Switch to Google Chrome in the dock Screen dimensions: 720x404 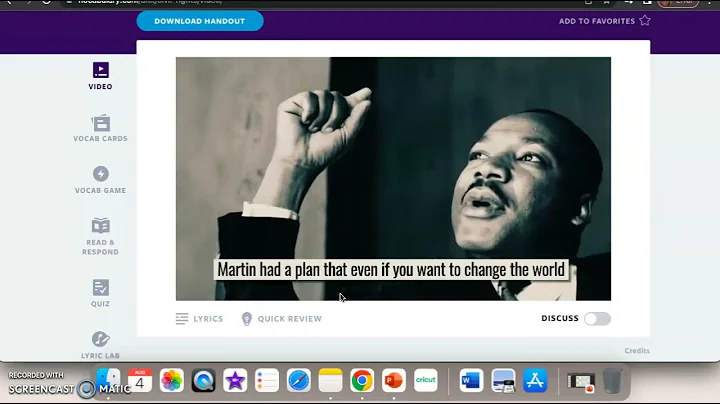coord(362,381)
